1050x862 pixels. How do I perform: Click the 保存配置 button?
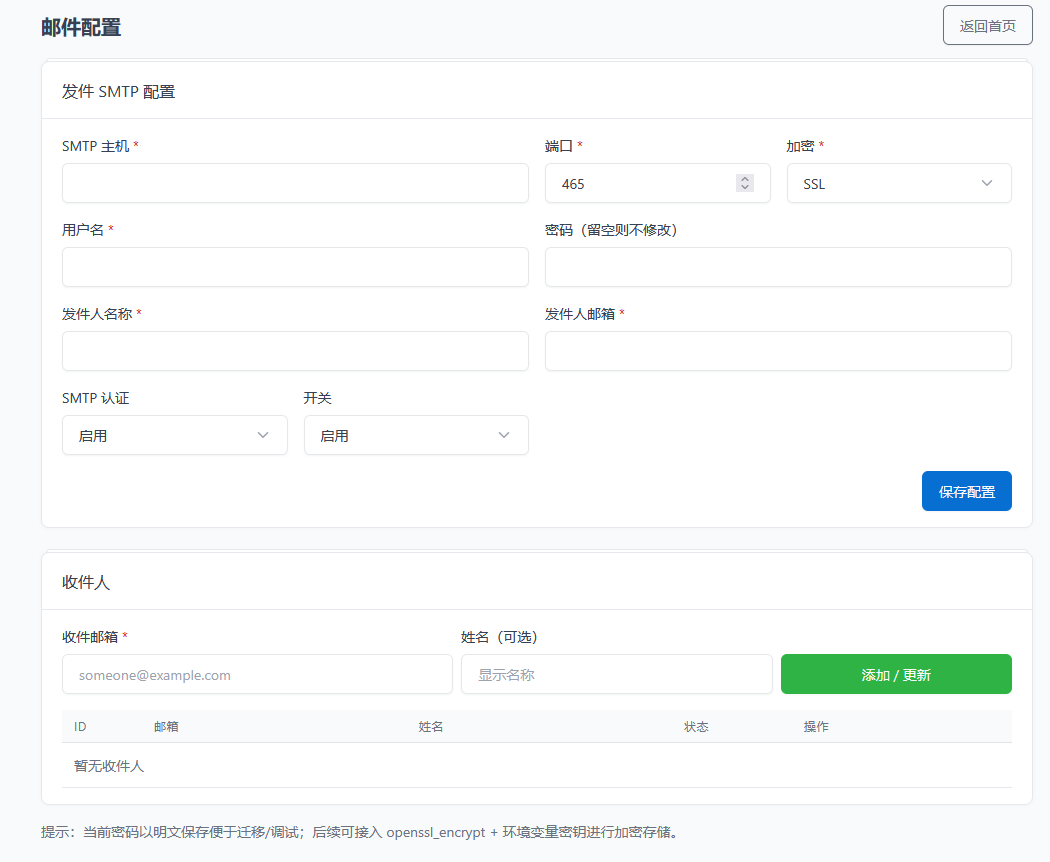pyautogui.click(x=966, y=491)
